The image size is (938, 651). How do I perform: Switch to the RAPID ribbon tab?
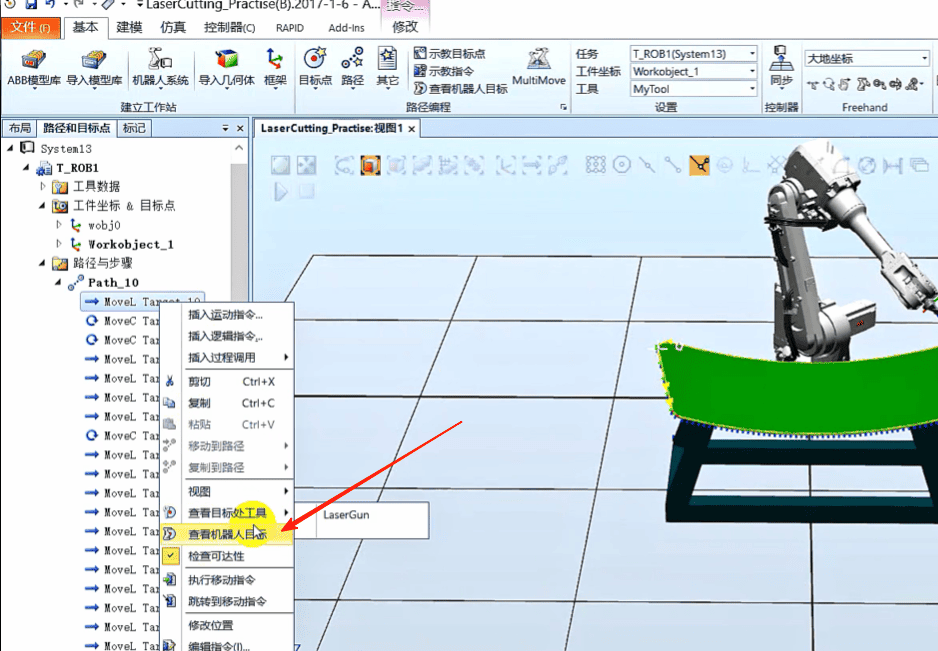tap(290, 28)
